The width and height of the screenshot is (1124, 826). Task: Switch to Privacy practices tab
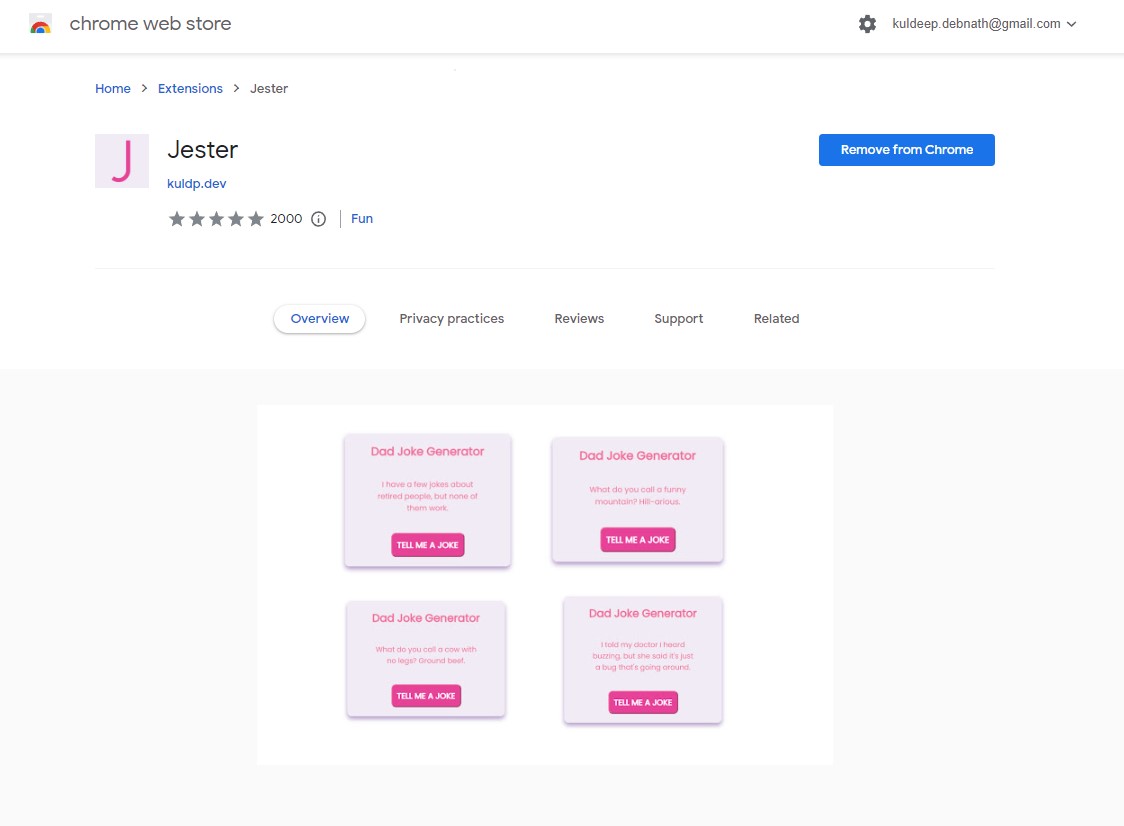pyautogui.click(x=452, y=318)
